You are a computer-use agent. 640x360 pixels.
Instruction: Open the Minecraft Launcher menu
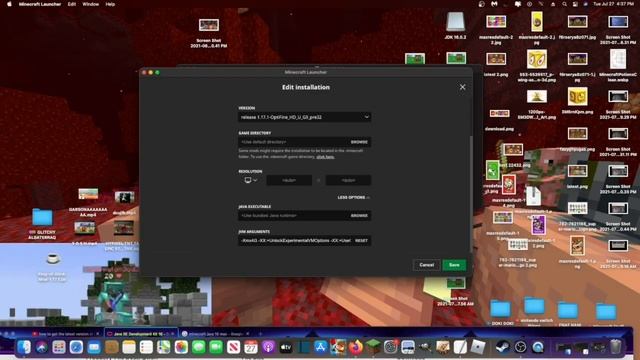40,4
